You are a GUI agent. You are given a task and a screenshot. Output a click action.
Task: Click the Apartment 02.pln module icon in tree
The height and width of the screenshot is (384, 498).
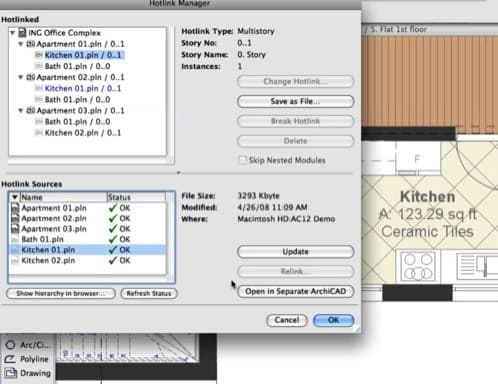click(x=31, y=77)
